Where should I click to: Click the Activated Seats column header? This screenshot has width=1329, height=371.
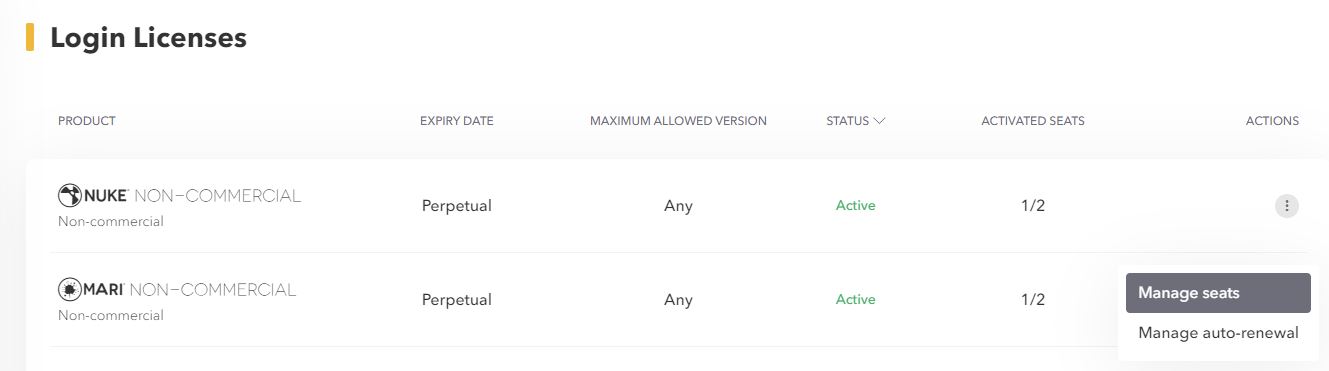1033,121
